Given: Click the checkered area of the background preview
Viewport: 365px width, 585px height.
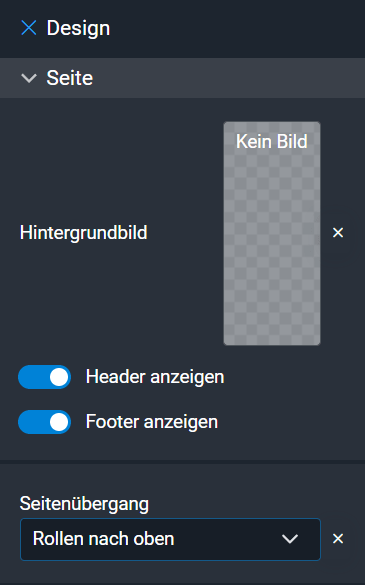Looking at the screenshot, I should pyautogui.click(x=272, y=248).
